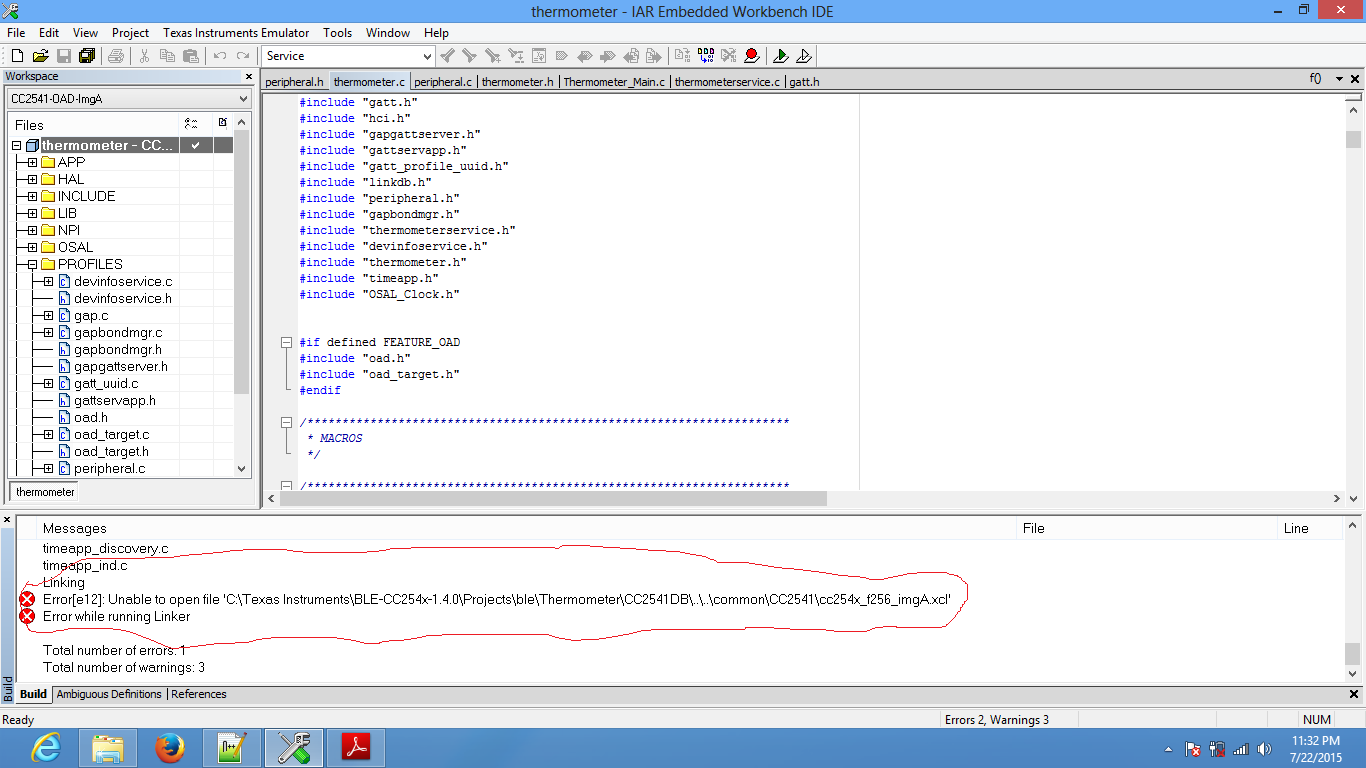Select the Error[e12] unable to open file message
The height and width of the screenshot is (768, 1366).
point(496,599)
